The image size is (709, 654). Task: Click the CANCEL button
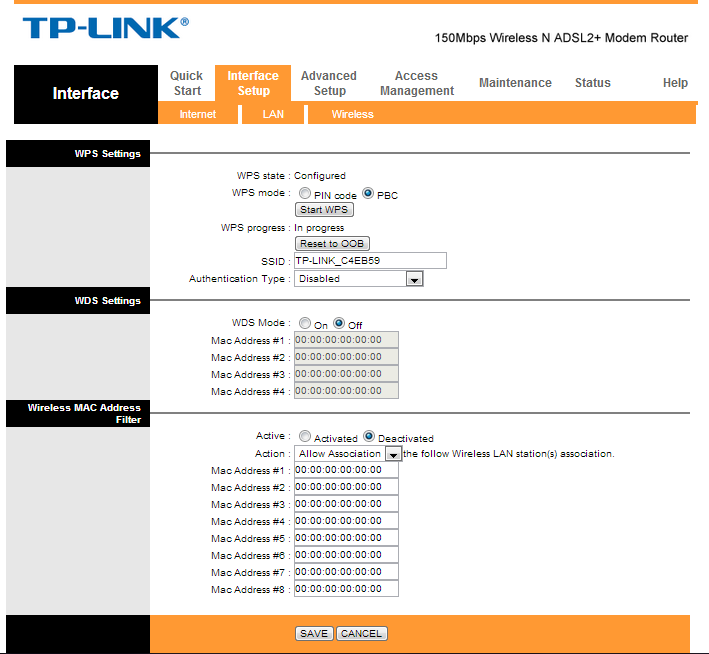coord(361,633)
